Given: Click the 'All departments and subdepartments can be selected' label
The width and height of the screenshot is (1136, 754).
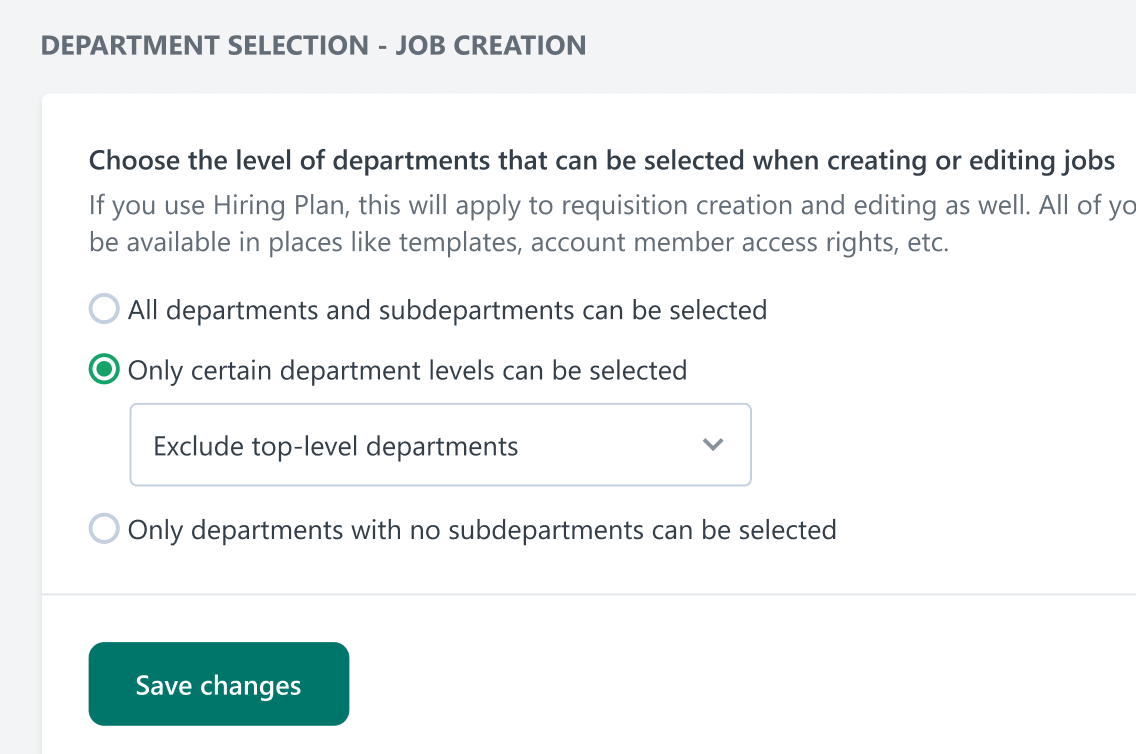Looking at the screenshot, I should pyautogui.click(x=448, y=310).
